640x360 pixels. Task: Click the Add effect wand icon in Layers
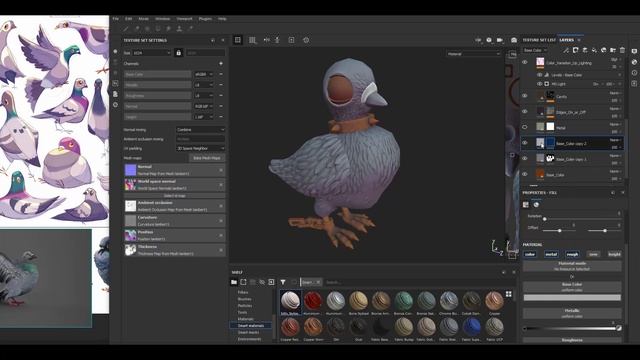coord(566,50)
